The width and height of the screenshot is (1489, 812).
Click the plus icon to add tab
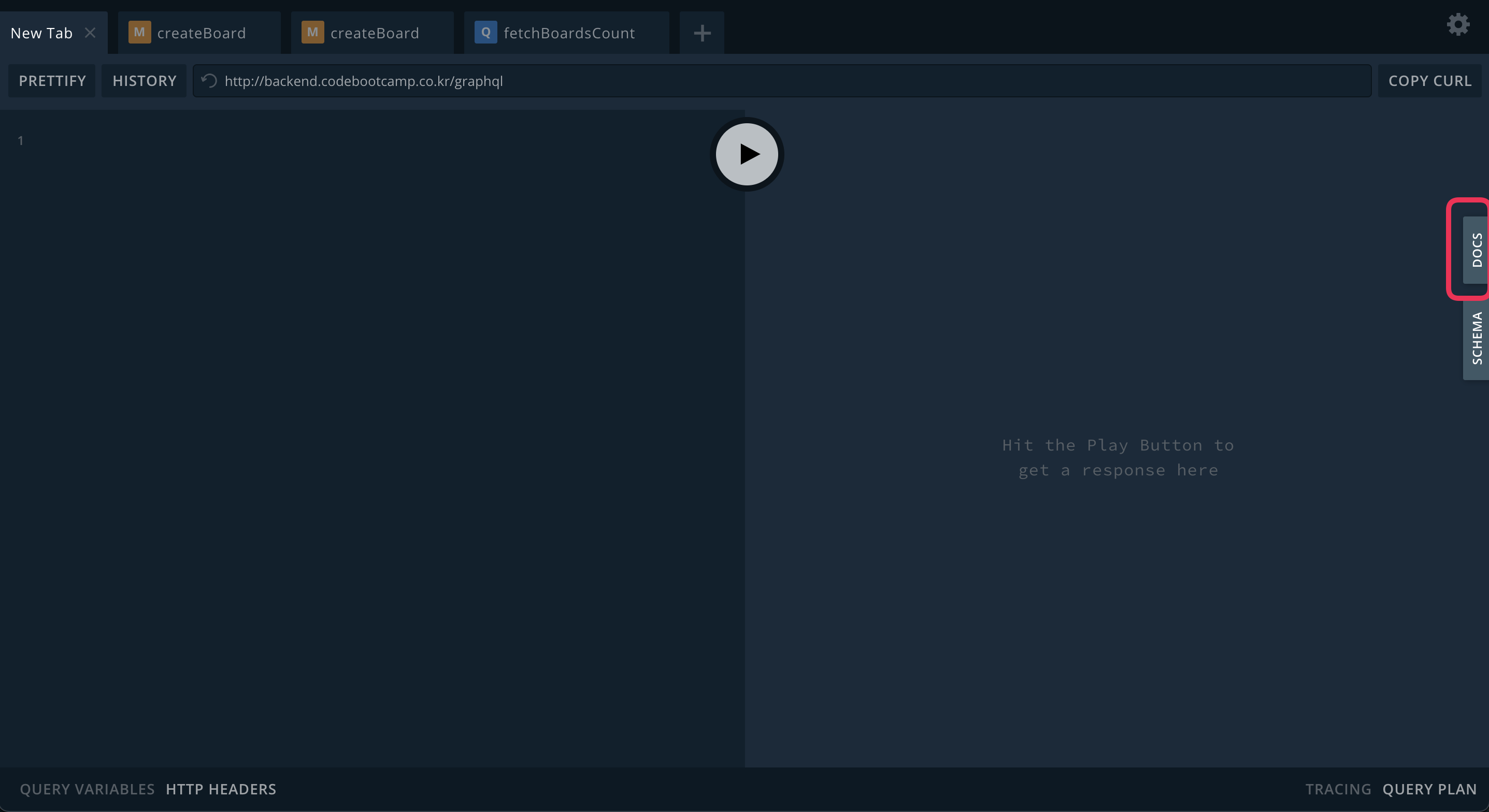(x=701, y=33)
